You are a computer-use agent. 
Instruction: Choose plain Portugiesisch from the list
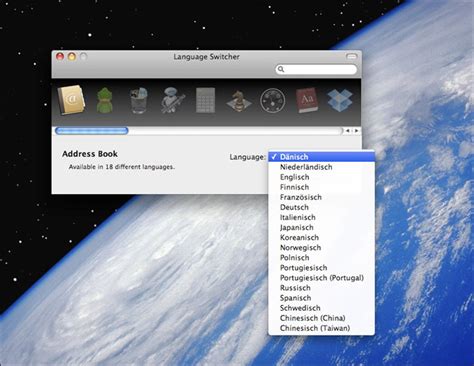click(x=321, y=268)
